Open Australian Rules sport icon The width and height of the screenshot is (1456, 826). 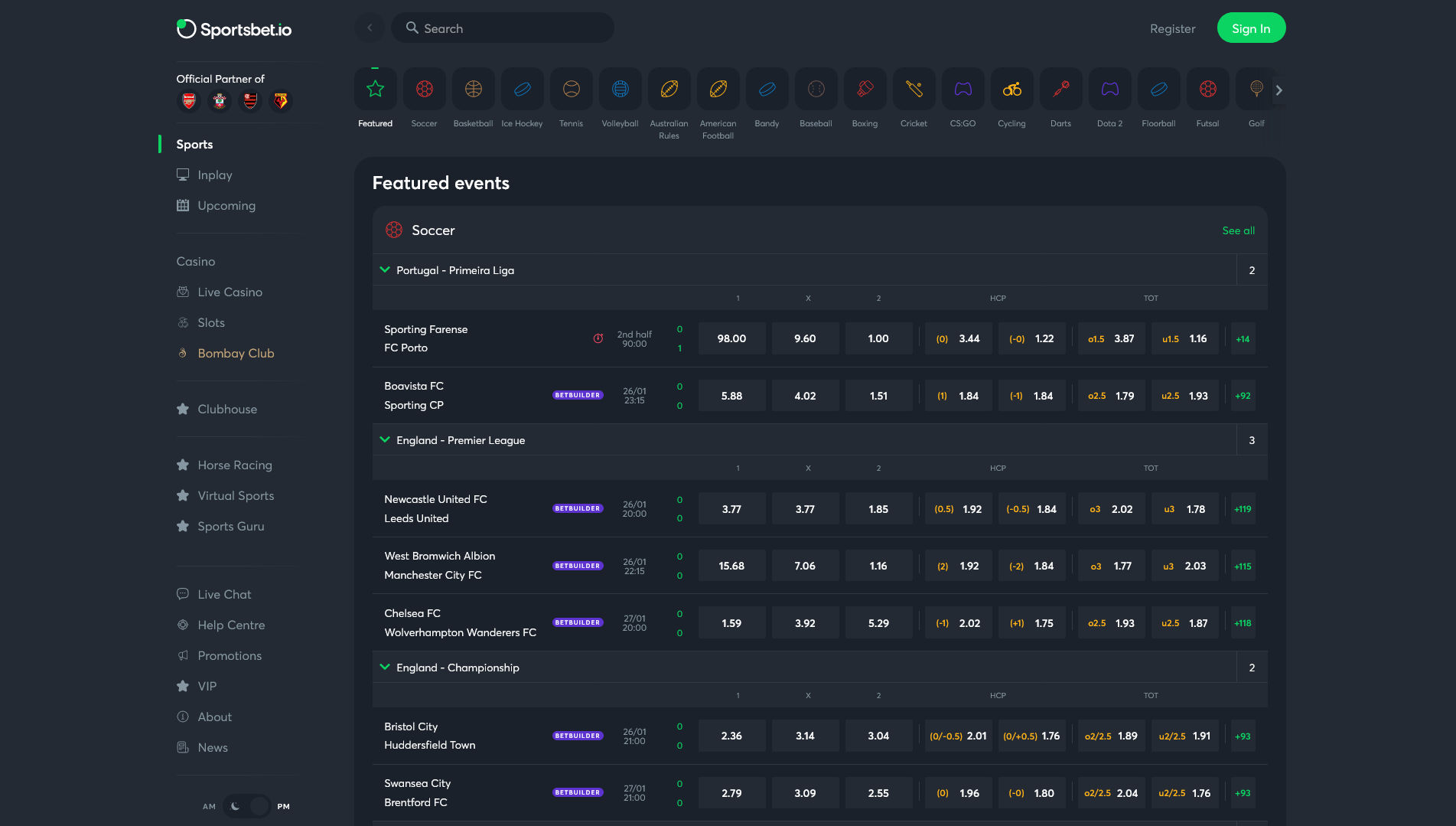click(x=669, y=90)
